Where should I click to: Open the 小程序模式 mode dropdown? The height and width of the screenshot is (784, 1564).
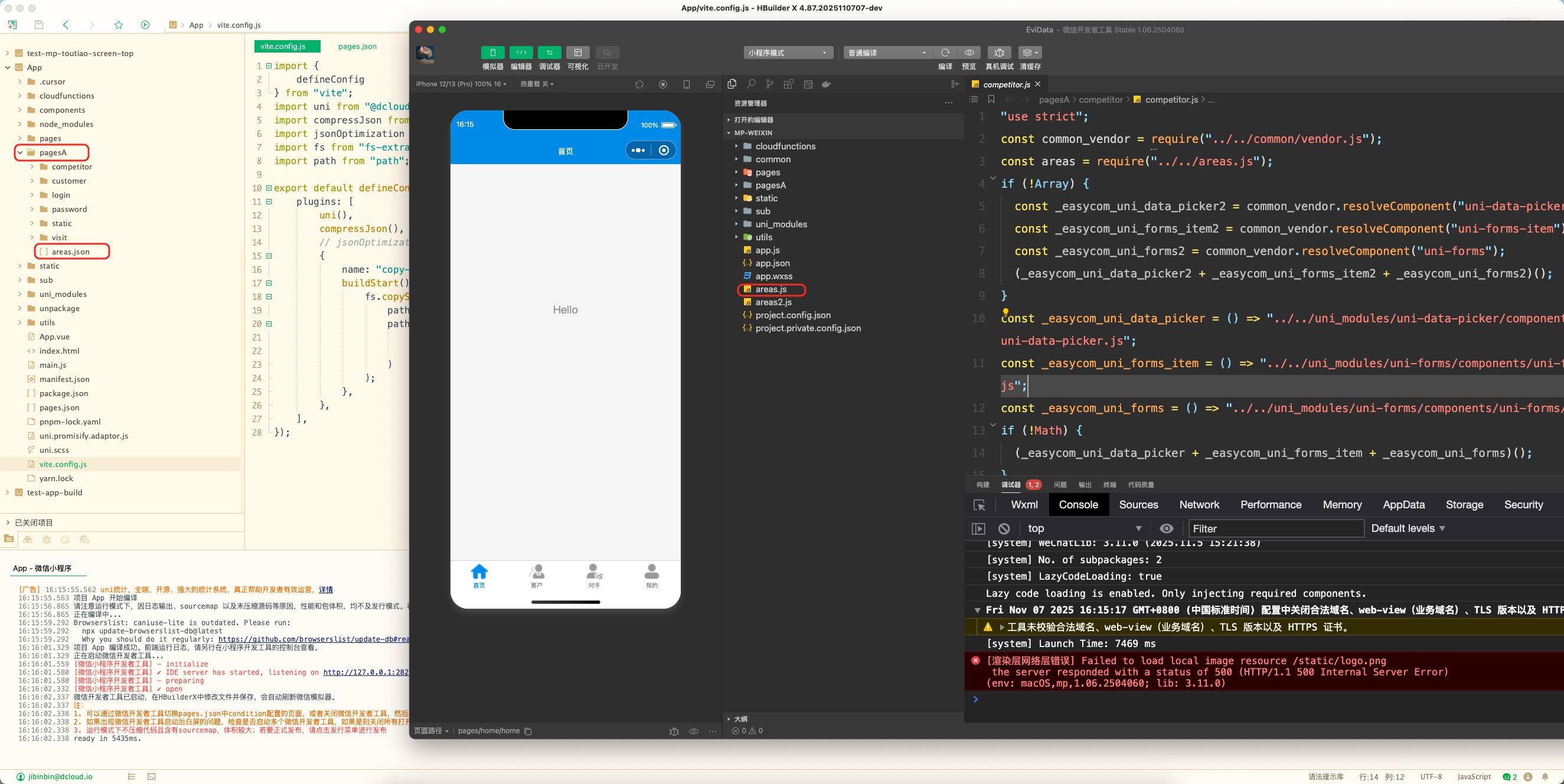788,53
